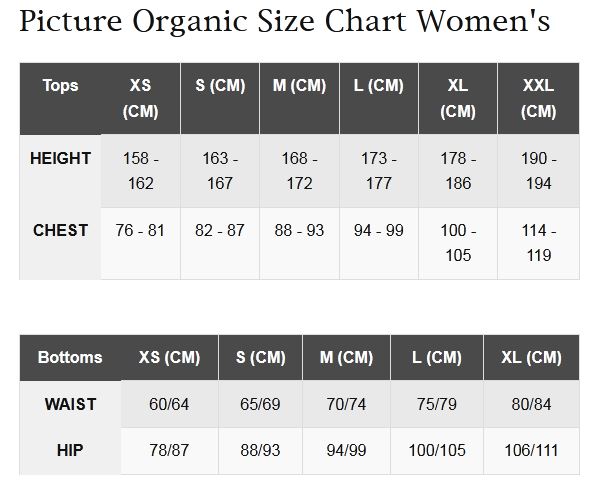The width and height of the screenshot is (598, 480).
Task: Click the CHEST row label
Action: [x=60, y=243]
